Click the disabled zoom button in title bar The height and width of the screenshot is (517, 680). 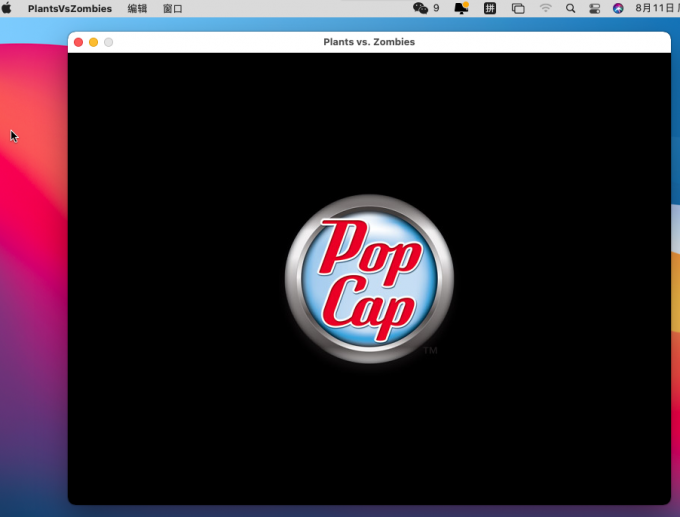pos(109,42)
